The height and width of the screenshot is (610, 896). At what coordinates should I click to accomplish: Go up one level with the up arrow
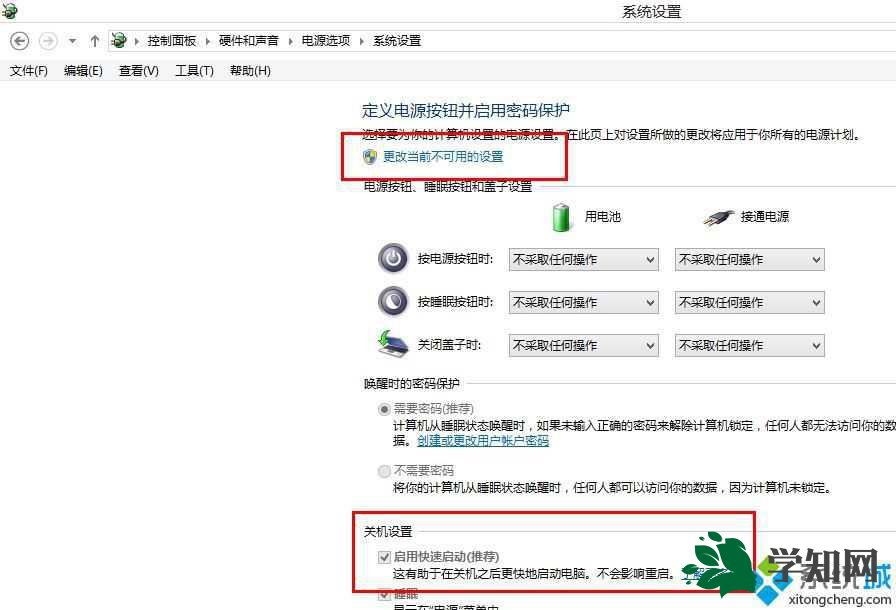coord(94,41)
